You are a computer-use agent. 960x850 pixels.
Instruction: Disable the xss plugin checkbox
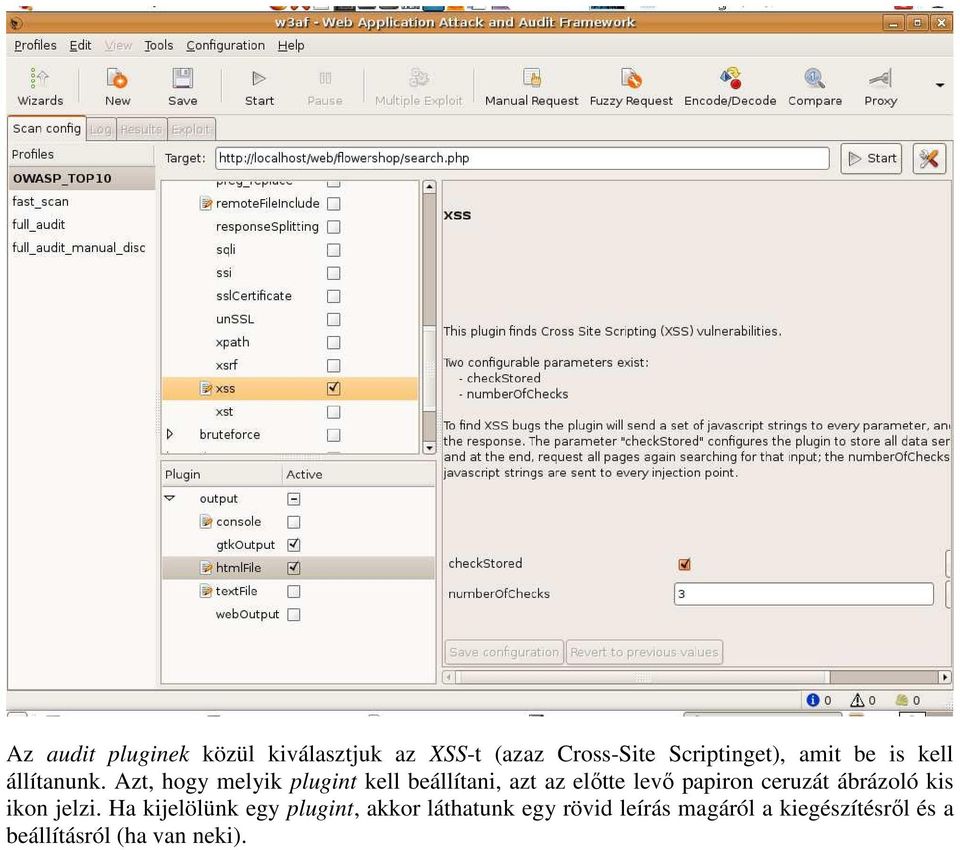click(333, 388)
